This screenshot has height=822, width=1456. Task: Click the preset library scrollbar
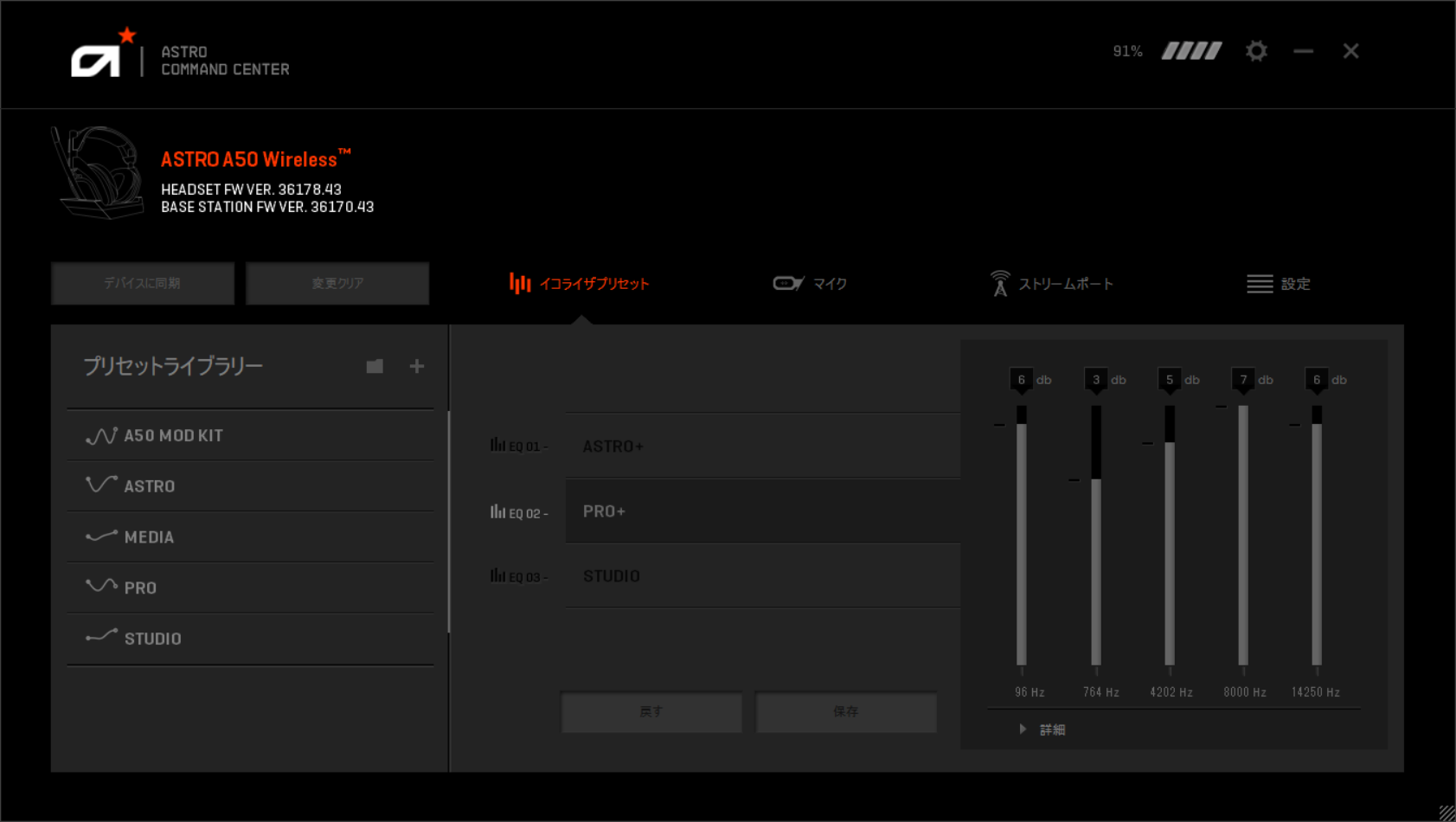tap(448, 522)
